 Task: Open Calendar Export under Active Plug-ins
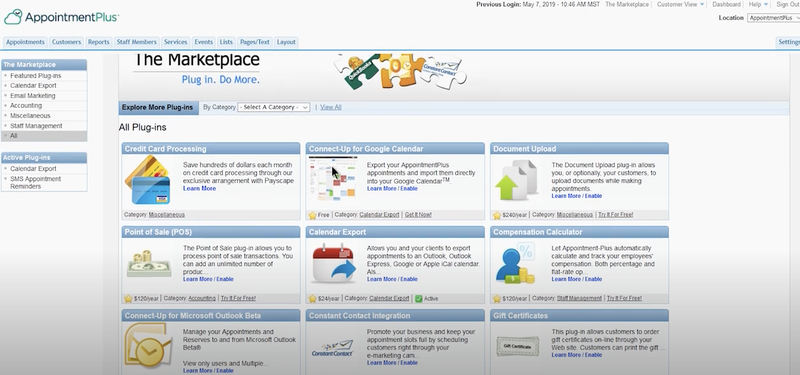click(33, 169)
